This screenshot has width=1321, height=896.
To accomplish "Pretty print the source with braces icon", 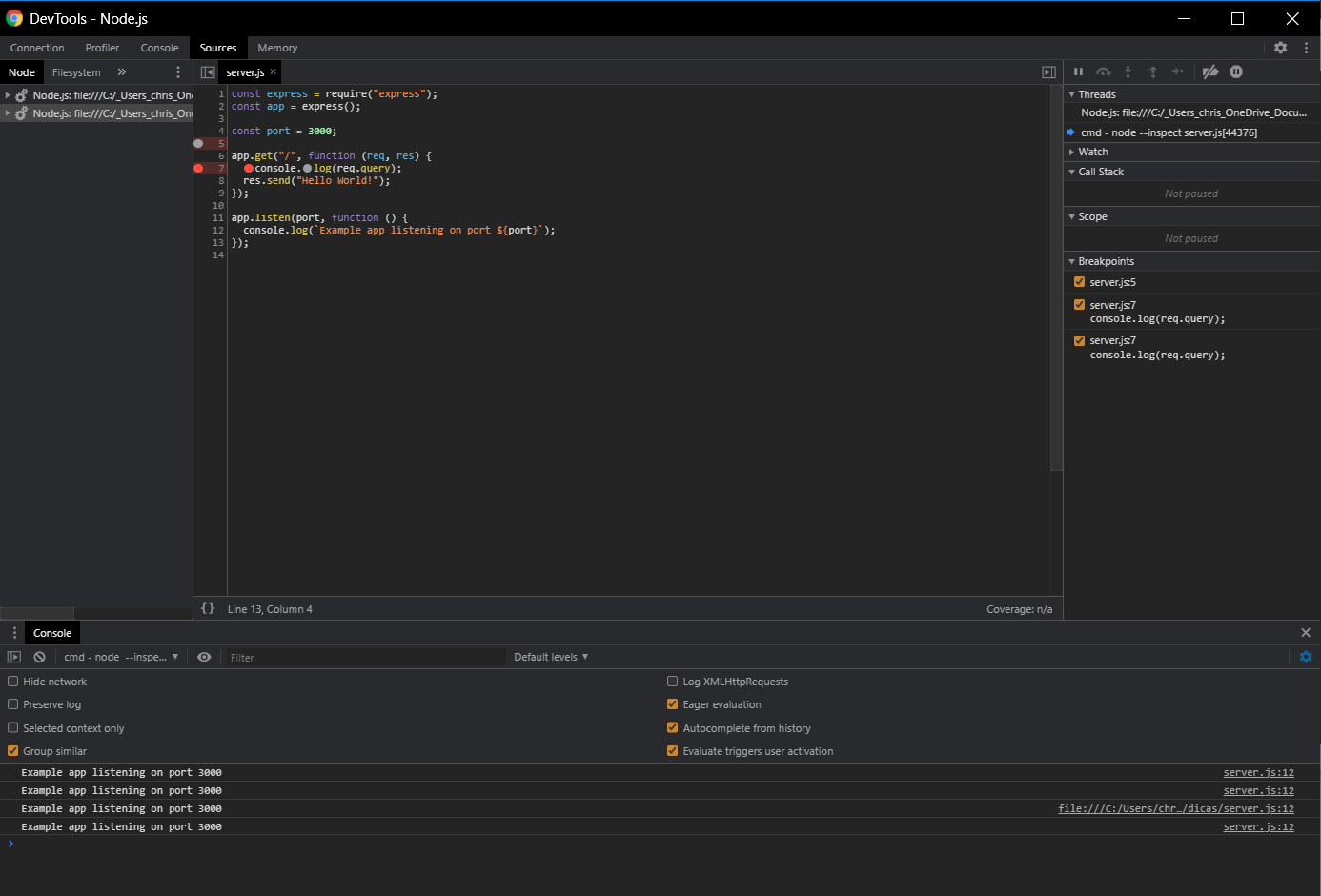I will click(x=208, y=608).
